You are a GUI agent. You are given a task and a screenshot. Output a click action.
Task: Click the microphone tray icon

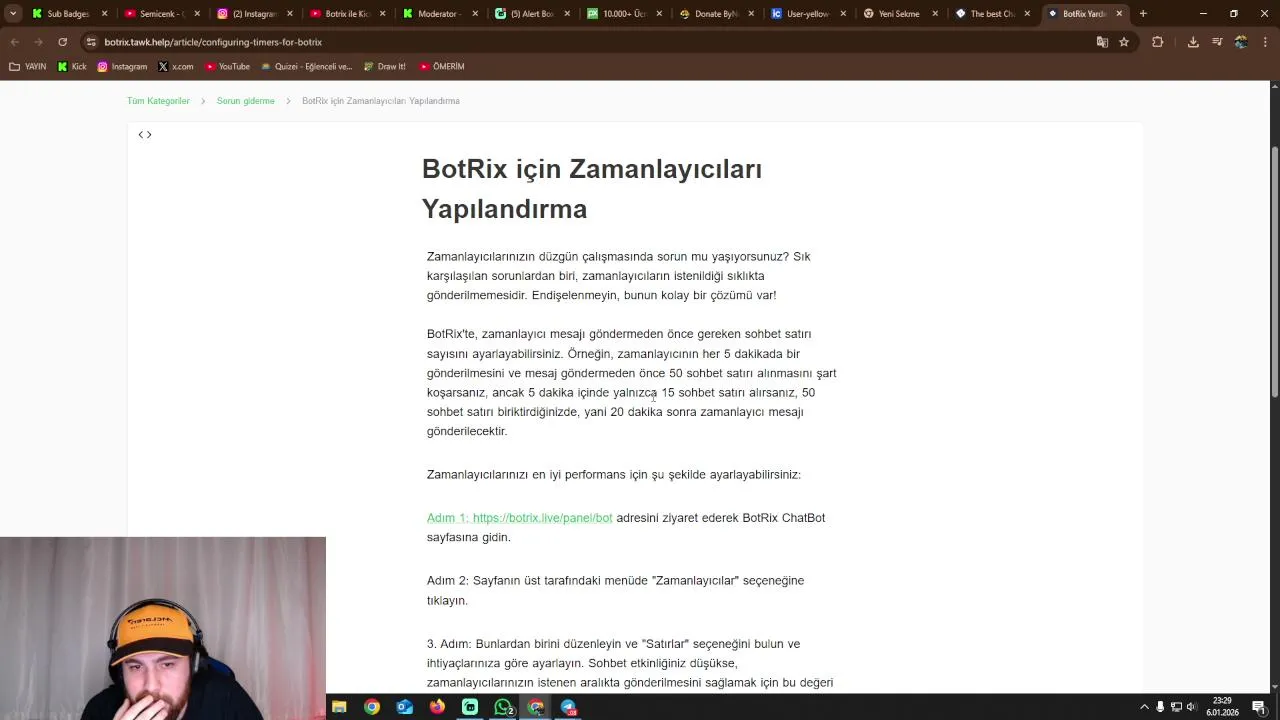click(1160, 707)
